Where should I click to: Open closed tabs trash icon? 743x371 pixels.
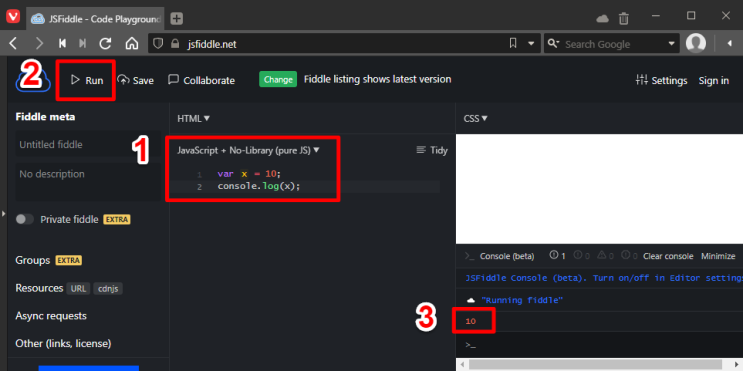pyautogui.click(x=624, y=18)
